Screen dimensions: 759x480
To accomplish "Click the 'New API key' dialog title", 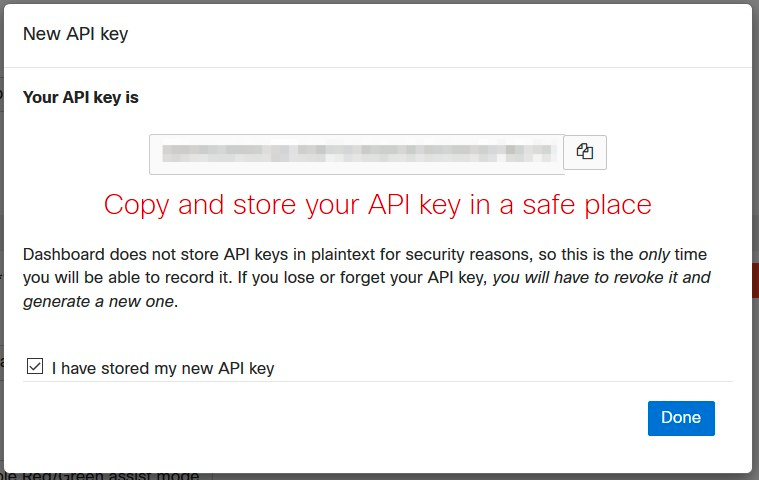I will tap(76, 34).
